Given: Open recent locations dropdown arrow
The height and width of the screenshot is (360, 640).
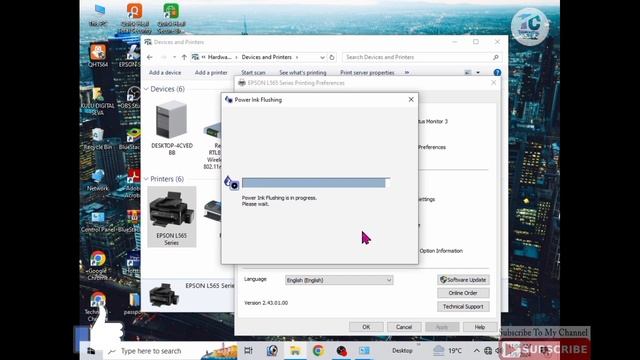Looking at the screenshot, I should (x=174, y=57).
